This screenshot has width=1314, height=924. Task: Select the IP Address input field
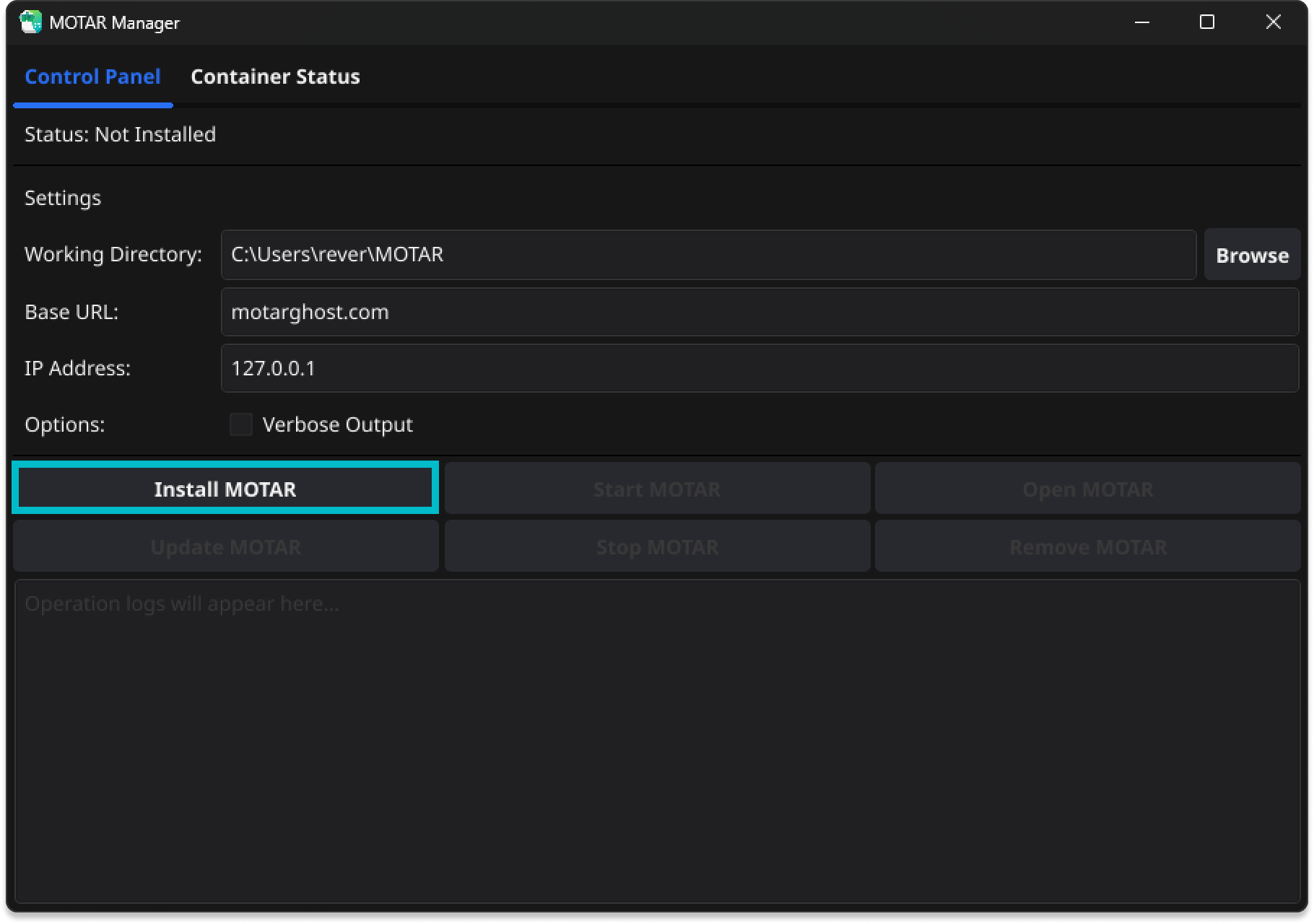pyautogui.click(x=760, y=368)
